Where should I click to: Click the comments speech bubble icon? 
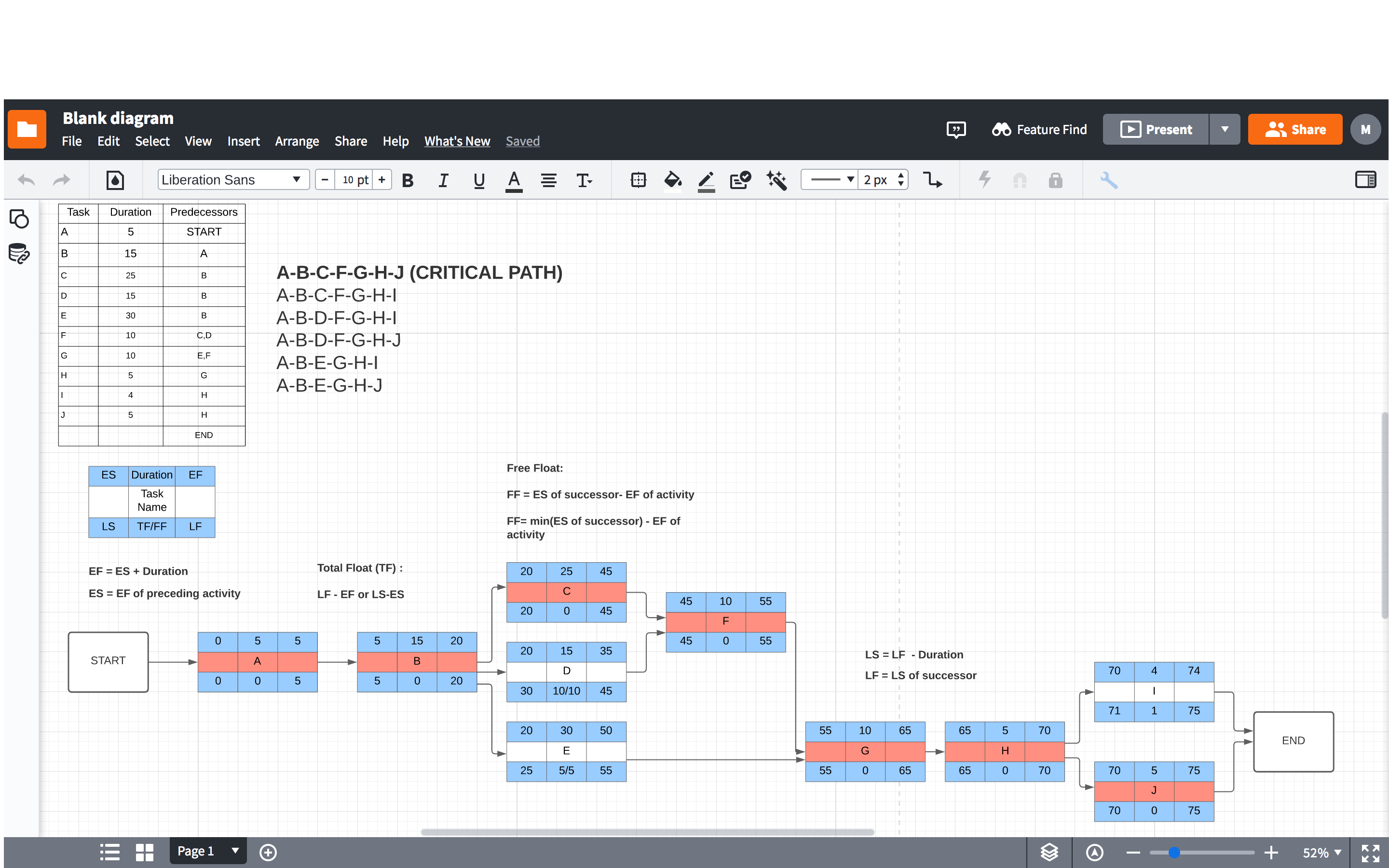(x=955, y=130)
